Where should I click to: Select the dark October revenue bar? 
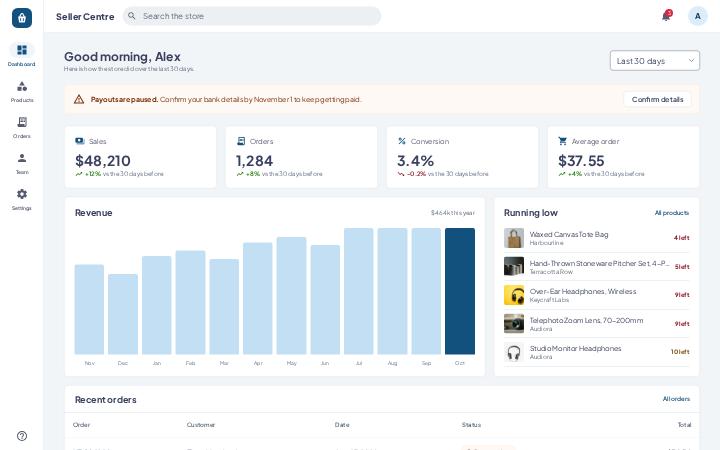460,291
